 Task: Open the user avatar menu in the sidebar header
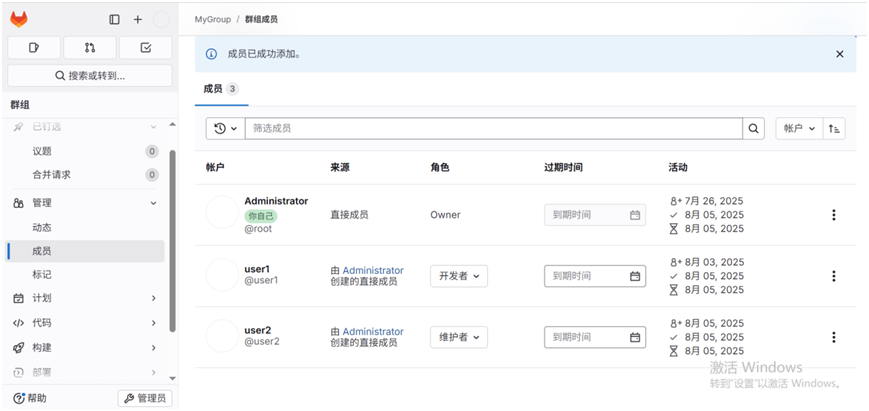tap(161, 19)
